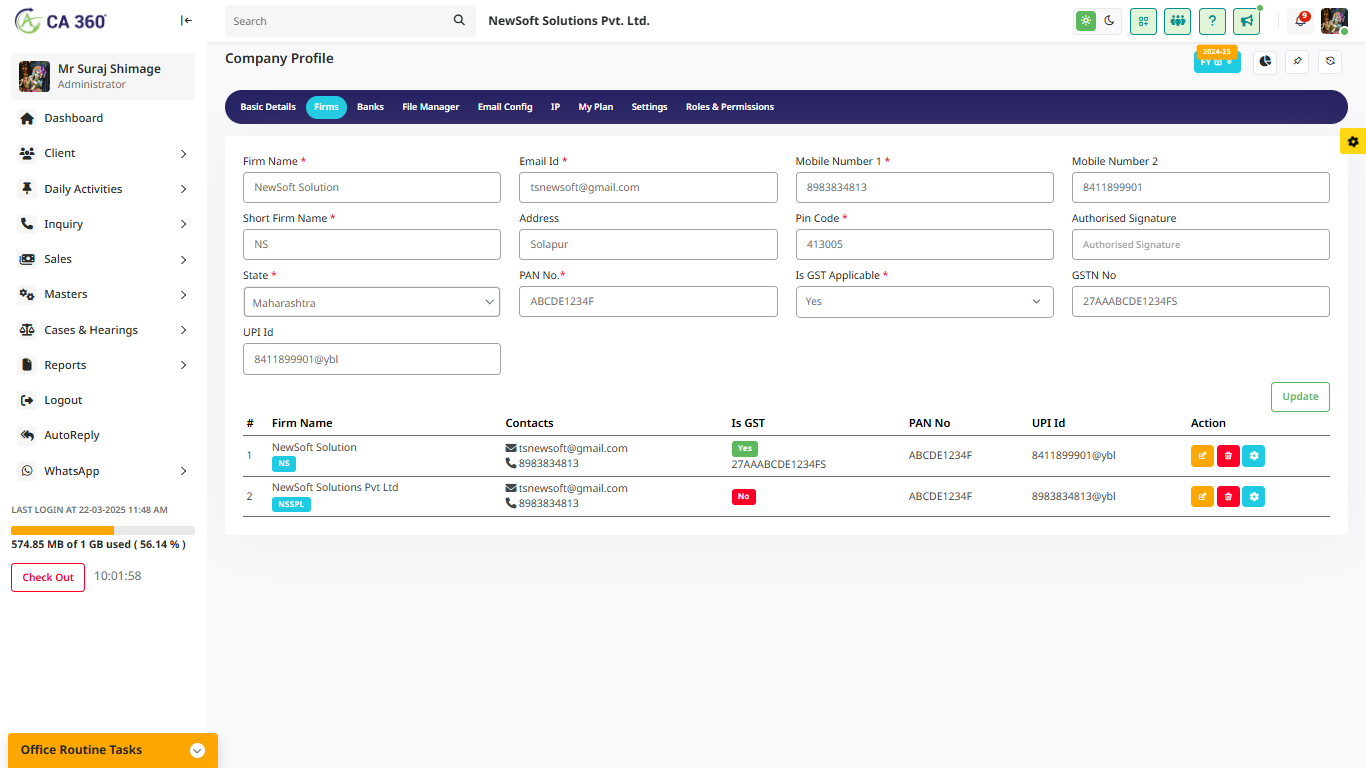
Task: Switch to the Banks tab
Action: [370, 107]
